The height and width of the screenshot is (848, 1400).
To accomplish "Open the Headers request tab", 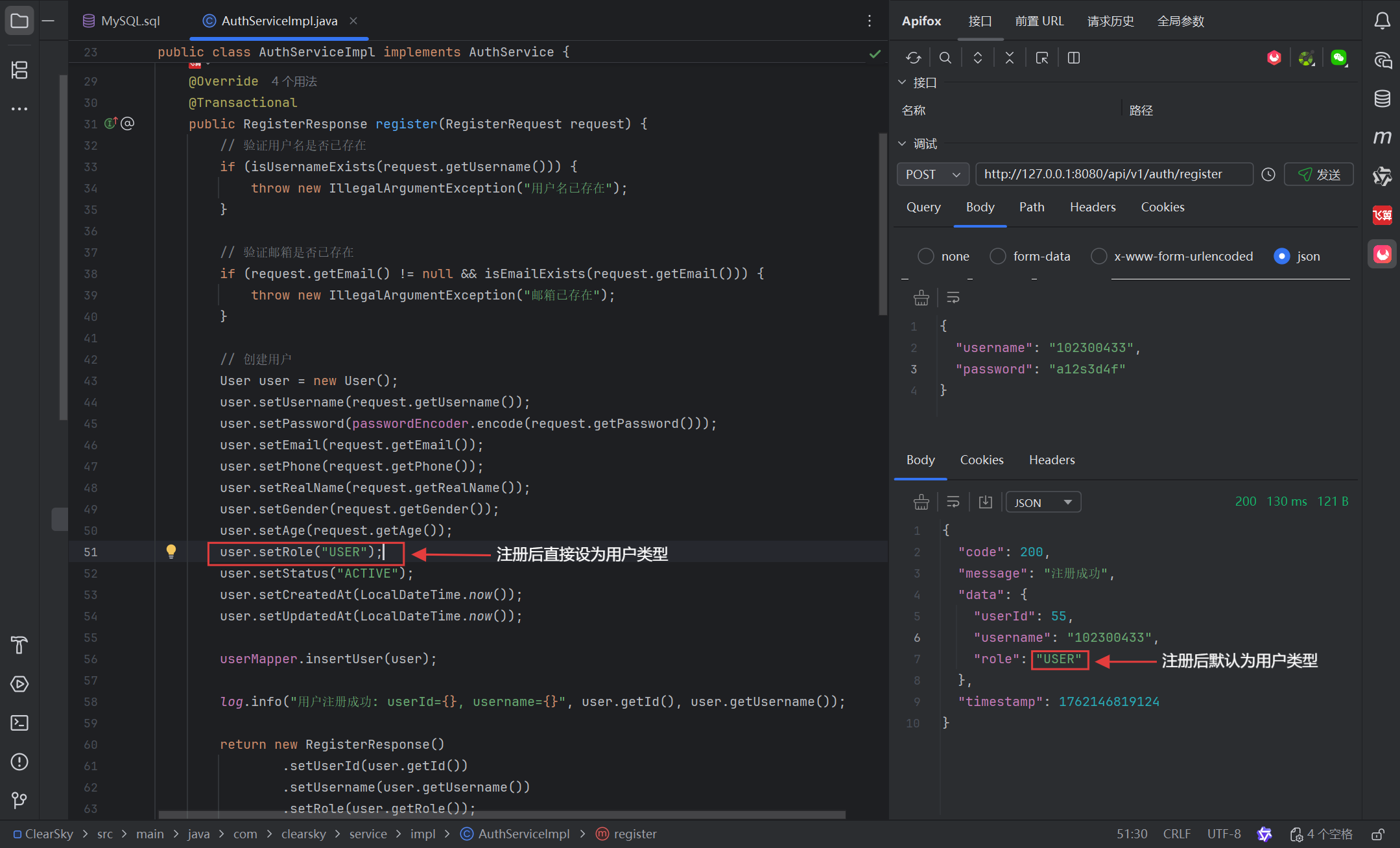I will [1092, 207].
